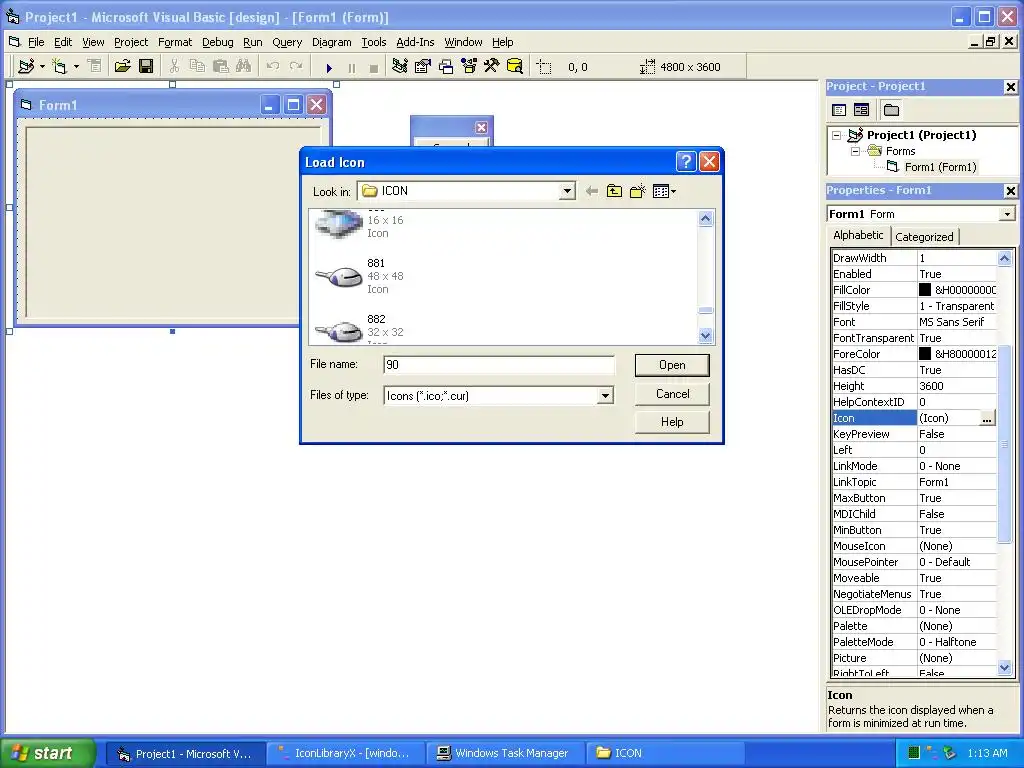The width and height of the screenshot is (1024, 768).
Task: Click the Find binoculars icon
Action: pyautogui.click(x=244, y=67)
